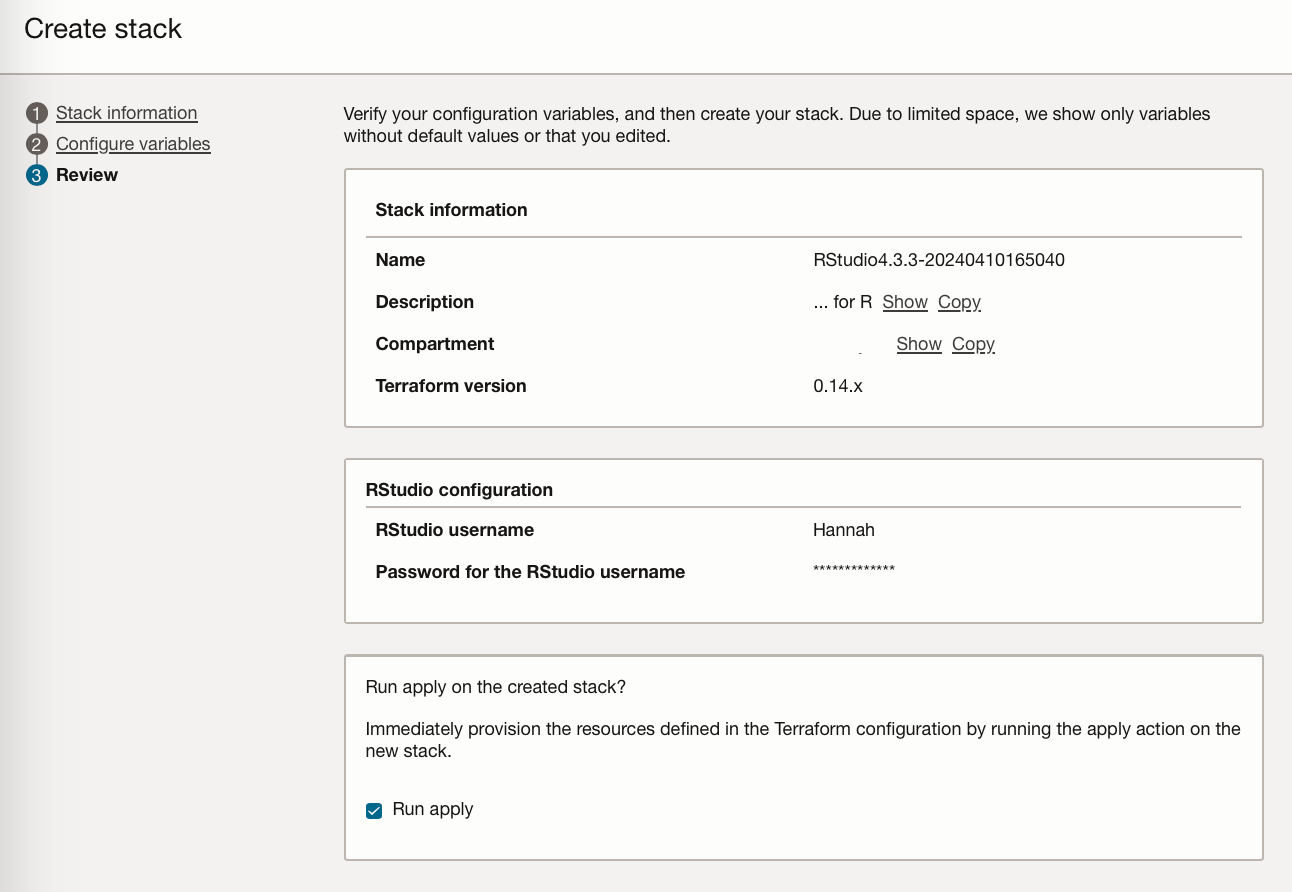Click the Create stack page title
This screenshot has width=1292, height=892.
coord(103,29)
